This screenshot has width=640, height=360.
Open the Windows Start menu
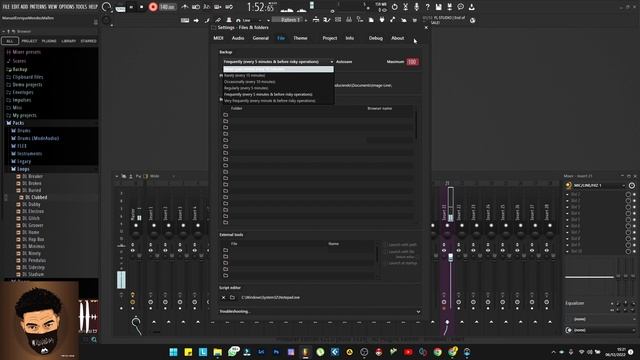click(x=173, y=352)
